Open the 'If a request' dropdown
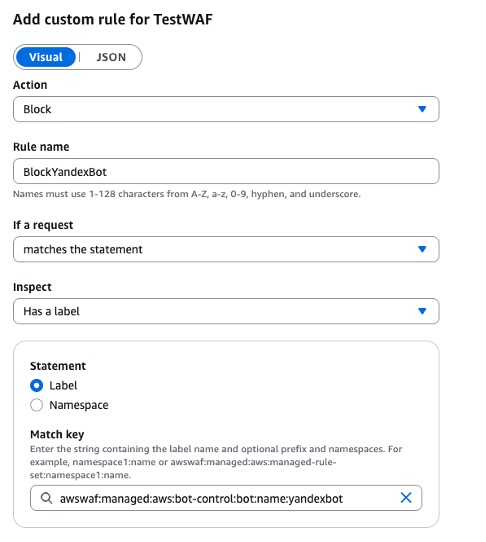Viewport: 486px width, 542px height. point(226,249)
